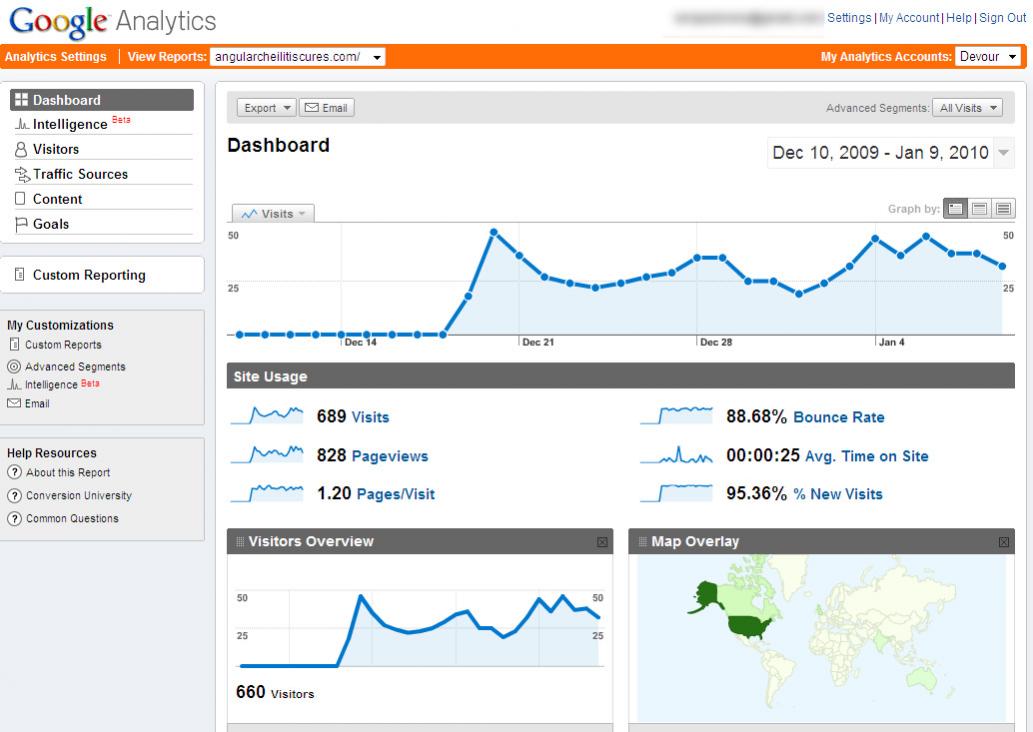Open Advanced Segments under My Customizations
The height and width of the screenshot is (732, 1033).
(75, 367)
